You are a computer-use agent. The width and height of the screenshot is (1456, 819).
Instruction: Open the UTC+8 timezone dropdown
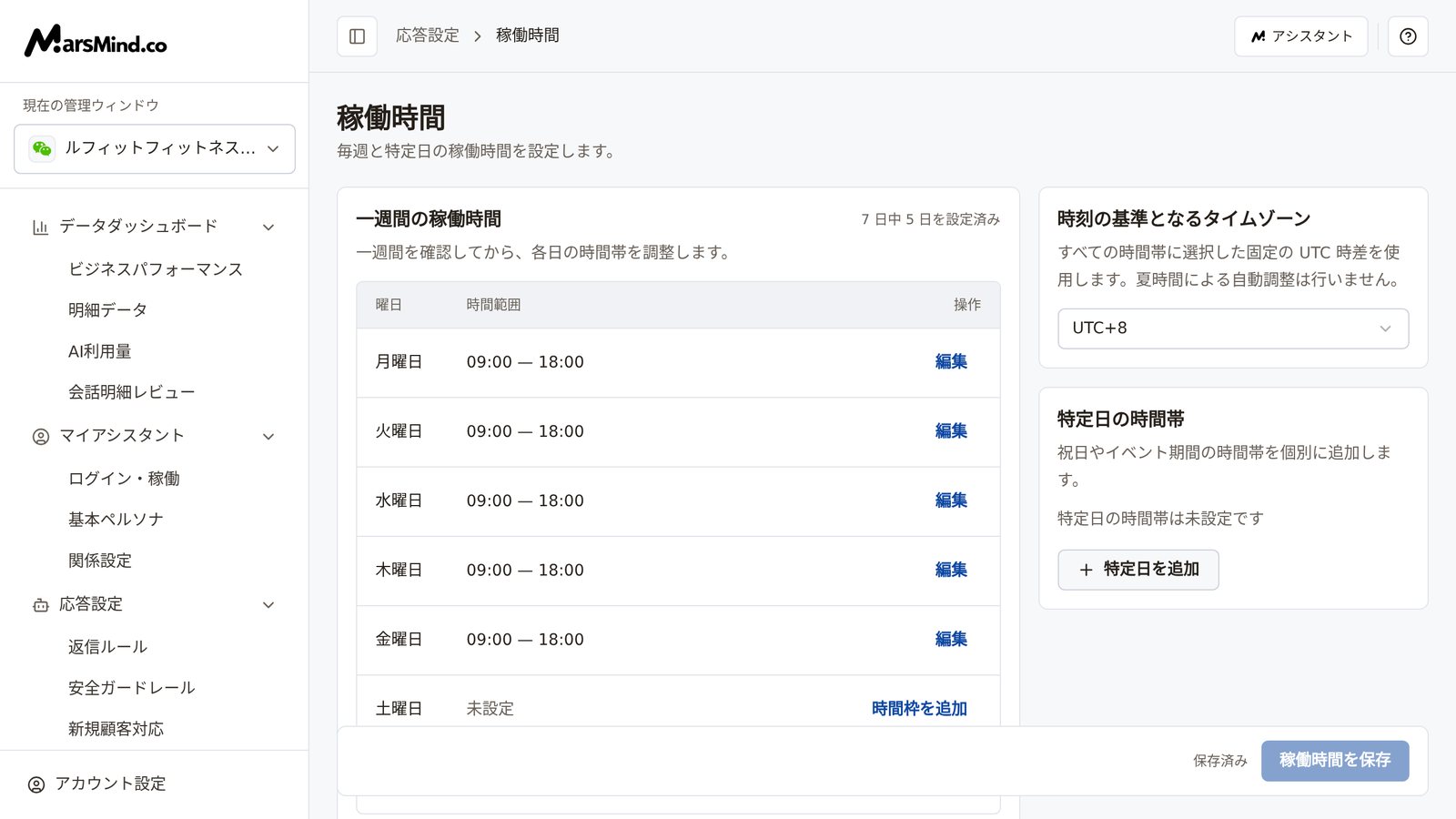(x=1233, y=329)
